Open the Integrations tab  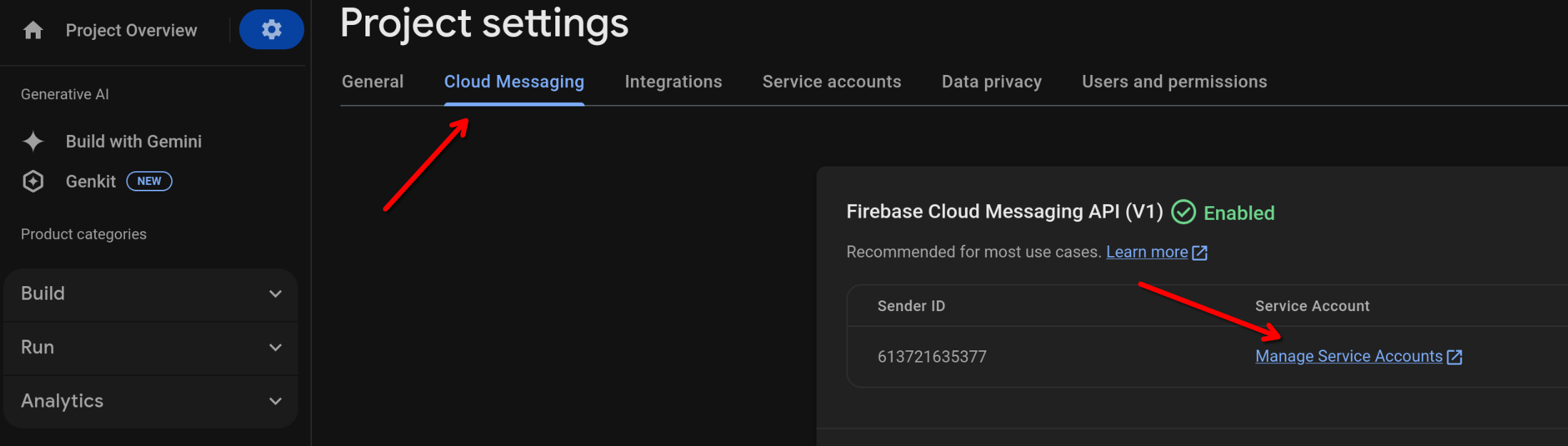click(x=673, y=81)
